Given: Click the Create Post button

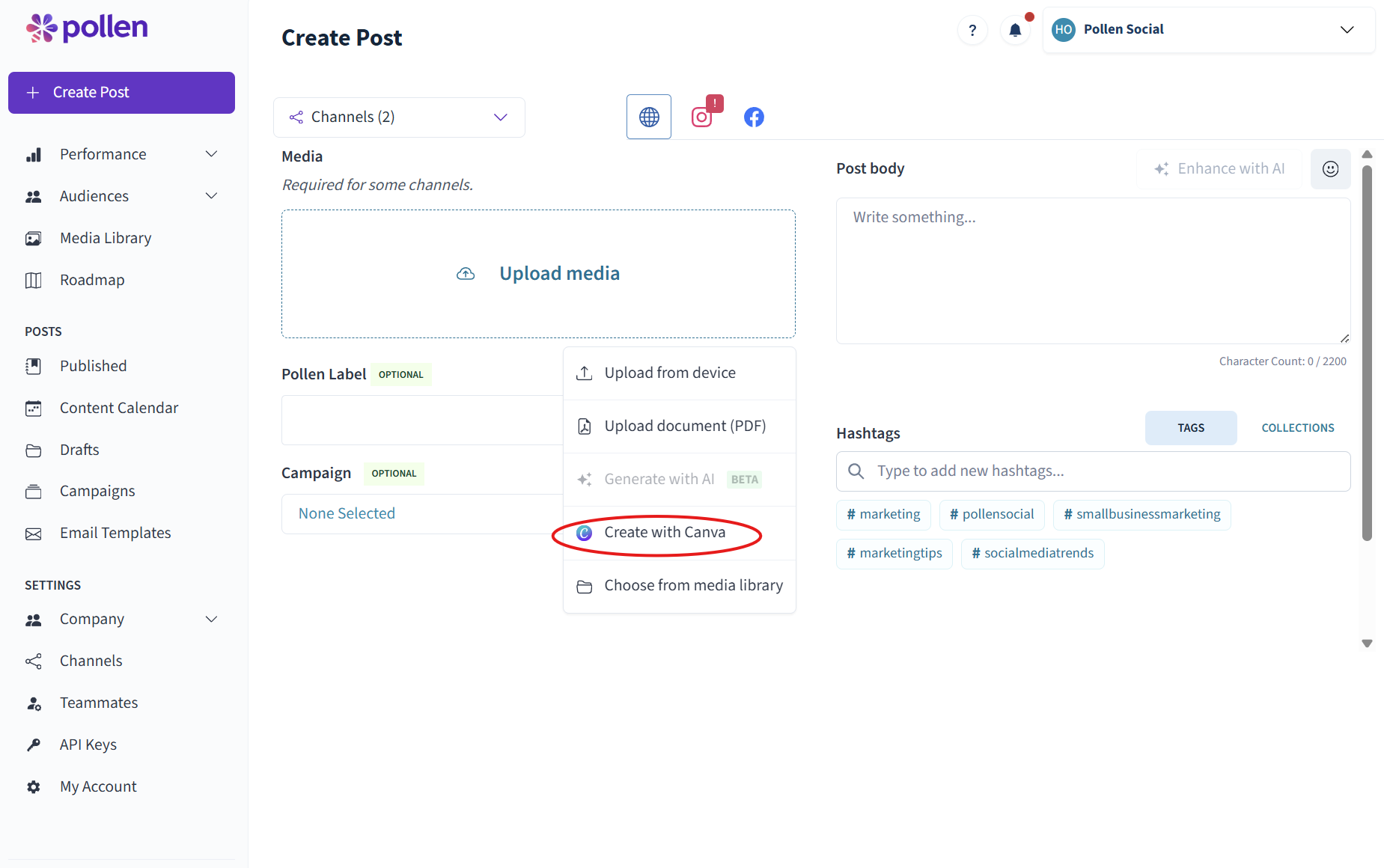Looking at the screenshot, I should pos(121,93).
